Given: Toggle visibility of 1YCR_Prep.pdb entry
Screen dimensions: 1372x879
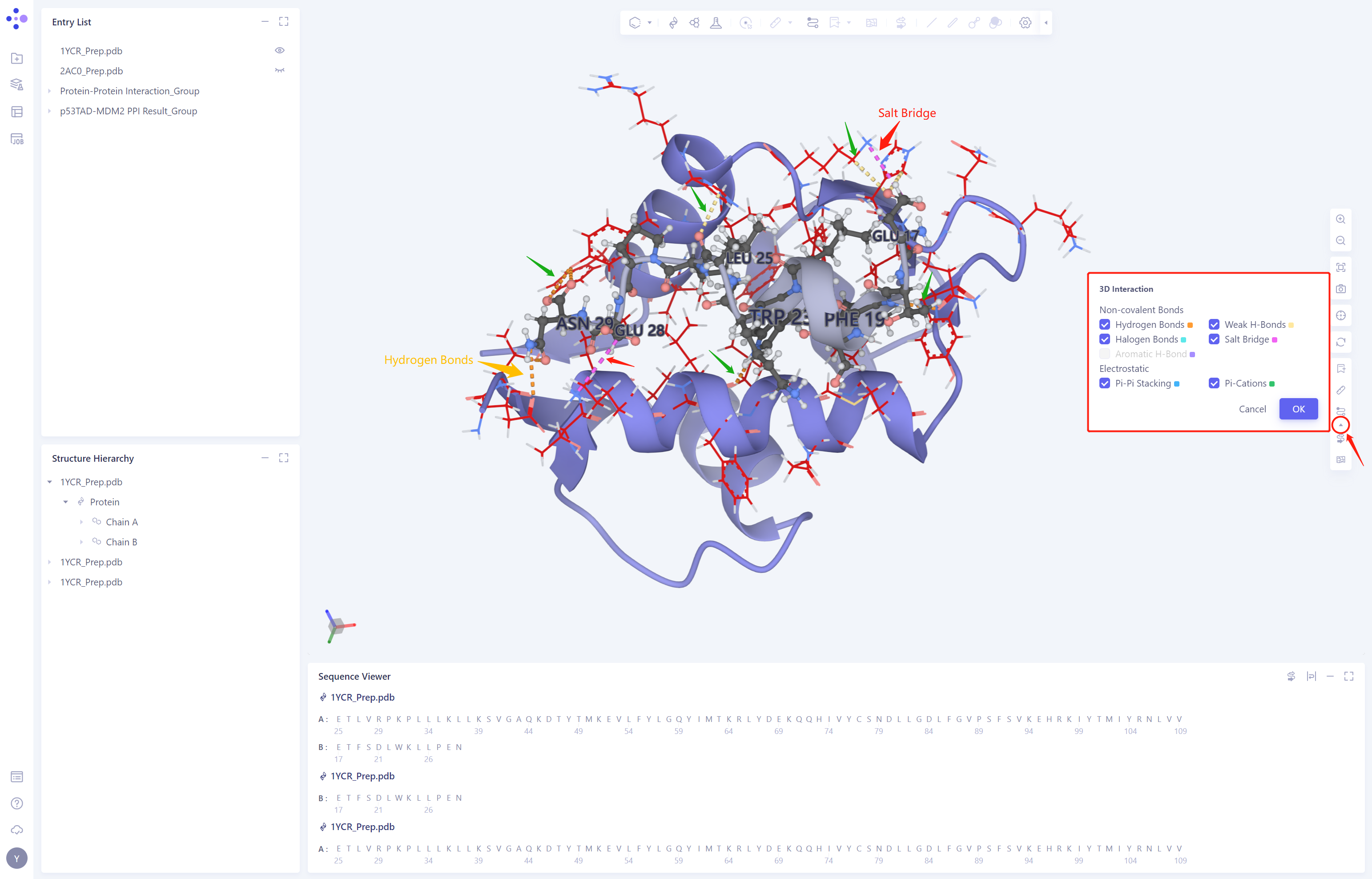Looking at the screenshot, I should (x=280, y=50).
